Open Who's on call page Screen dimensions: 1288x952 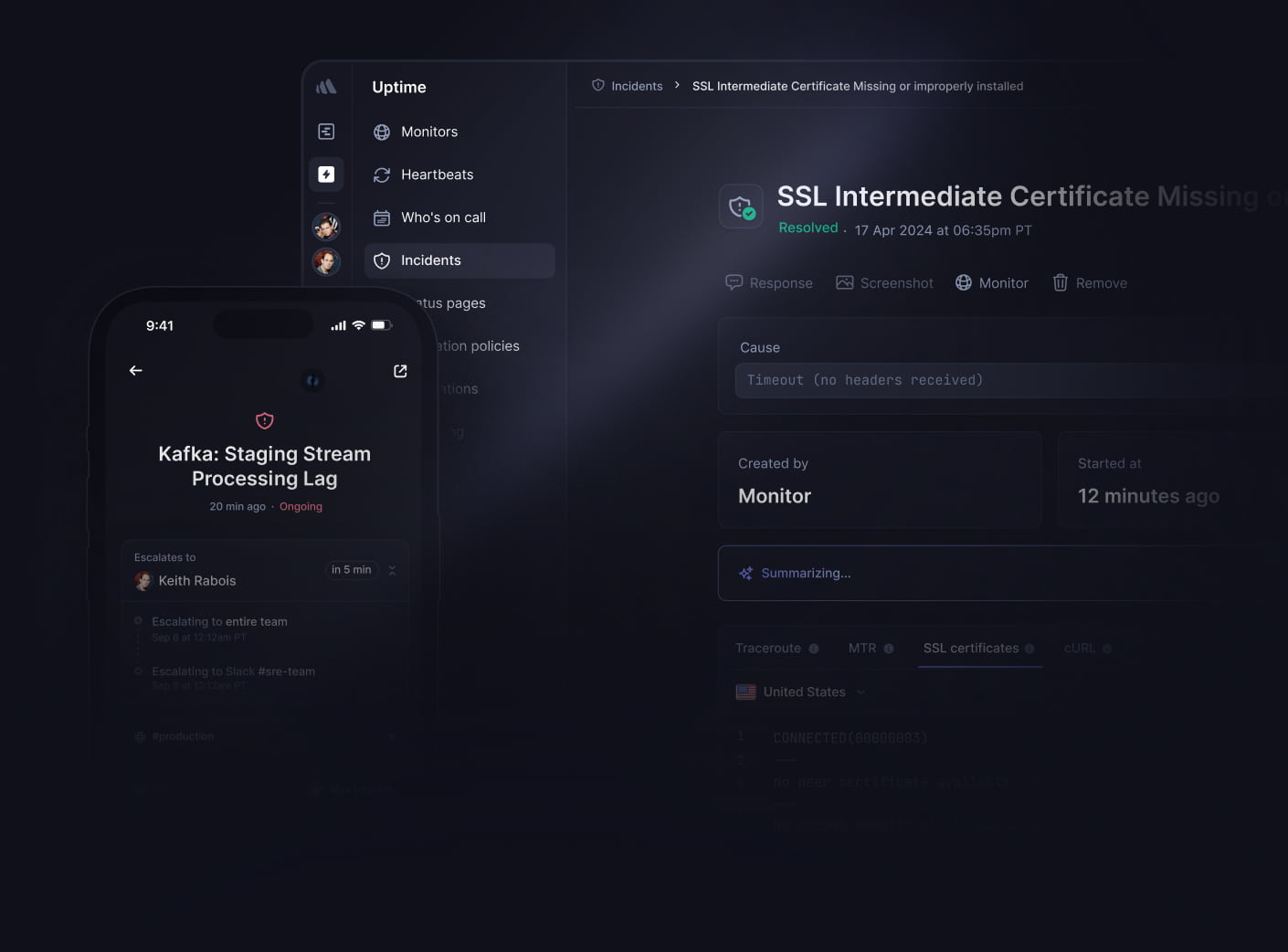pos(443,217)
